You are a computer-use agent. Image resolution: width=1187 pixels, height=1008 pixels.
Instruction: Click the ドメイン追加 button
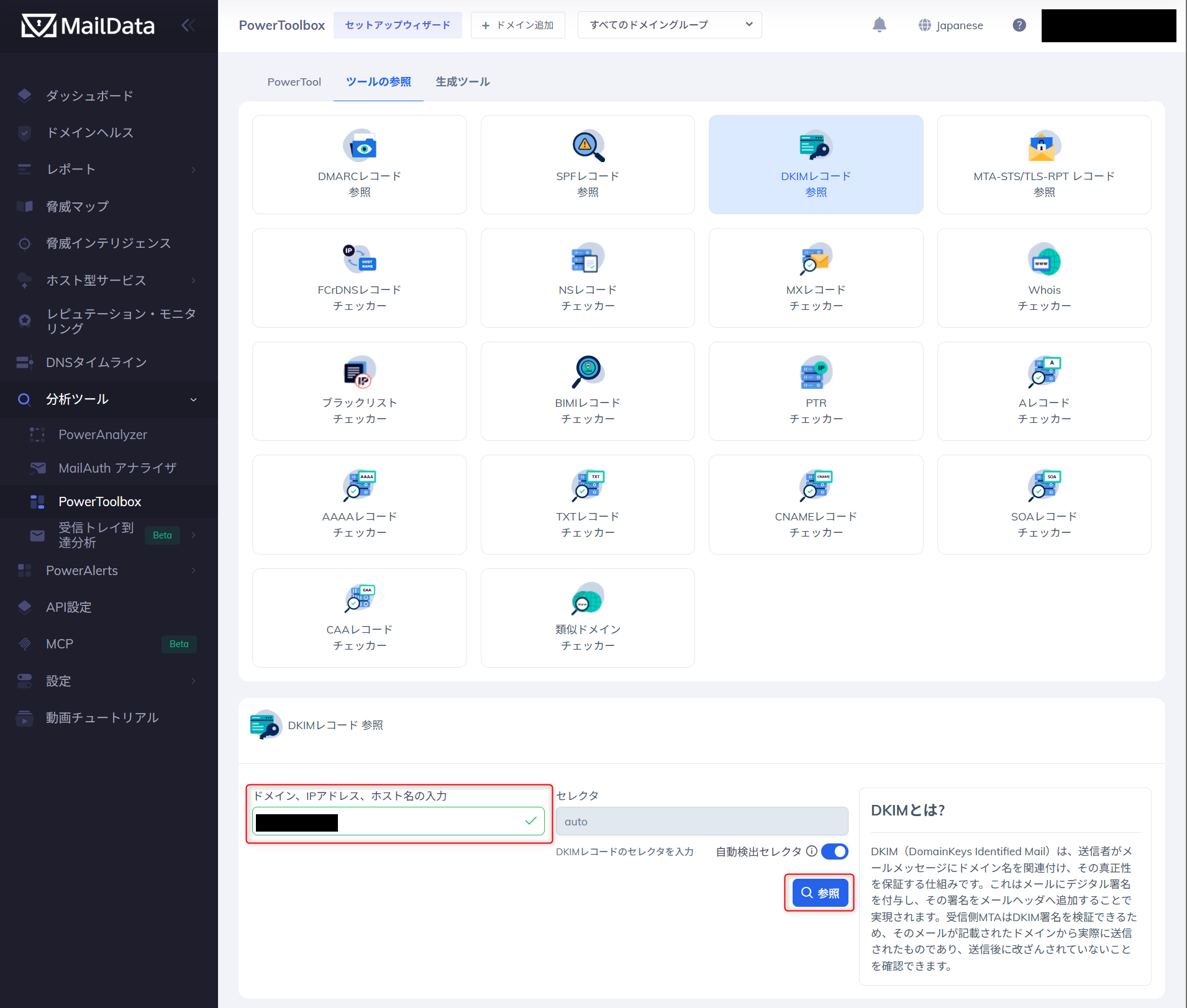pyautogui.click(x=517, y=25)
